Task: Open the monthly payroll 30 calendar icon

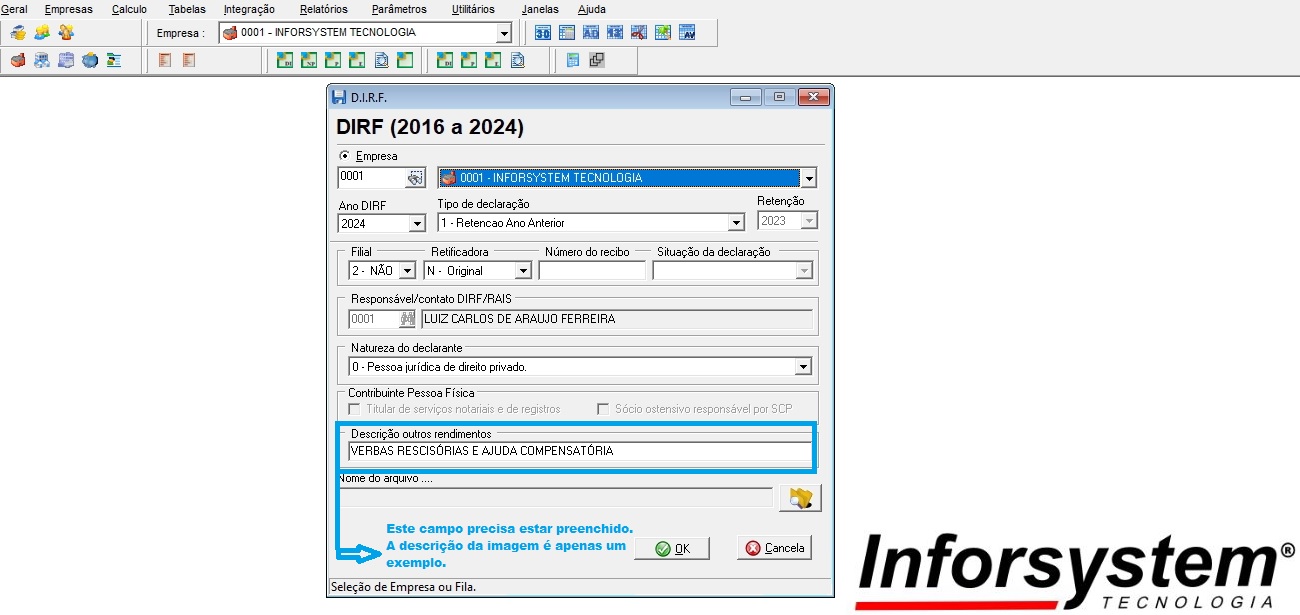Action: point(543,33)
